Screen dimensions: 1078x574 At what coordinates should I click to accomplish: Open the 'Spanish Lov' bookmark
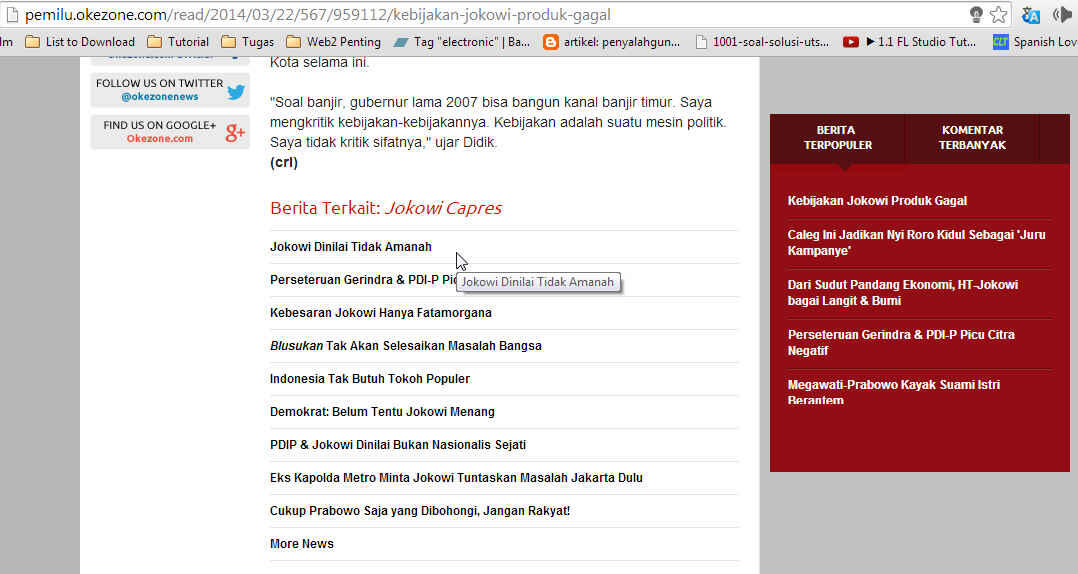pos(1035,42)
